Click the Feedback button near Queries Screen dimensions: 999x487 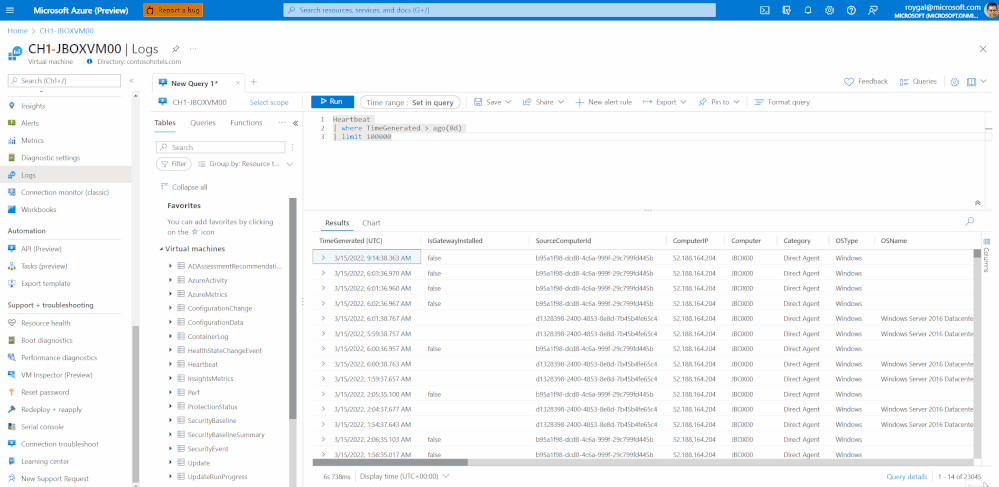tap(865, 82)
